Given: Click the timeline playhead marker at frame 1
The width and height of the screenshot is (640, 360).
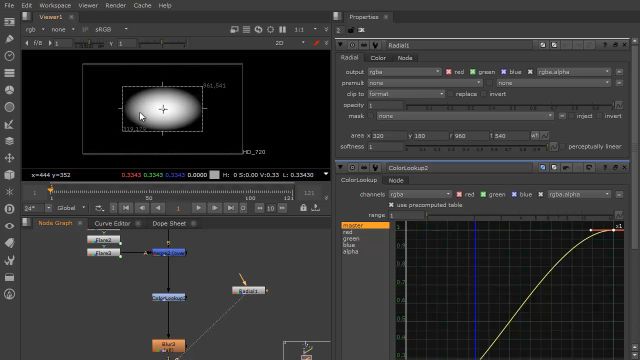Looking at the screenshot, I should pos(51,190).
